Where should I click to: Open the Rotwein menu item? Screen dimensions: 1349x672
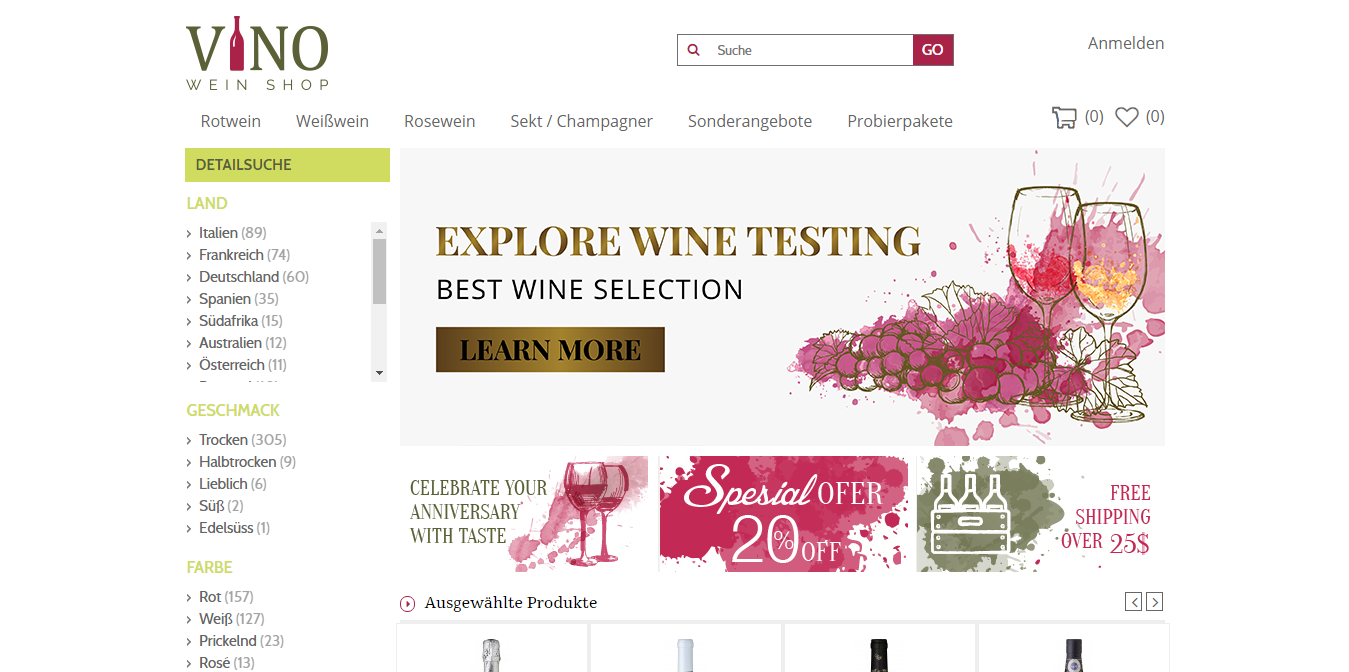pyautogui.click(x=230, y=120)
